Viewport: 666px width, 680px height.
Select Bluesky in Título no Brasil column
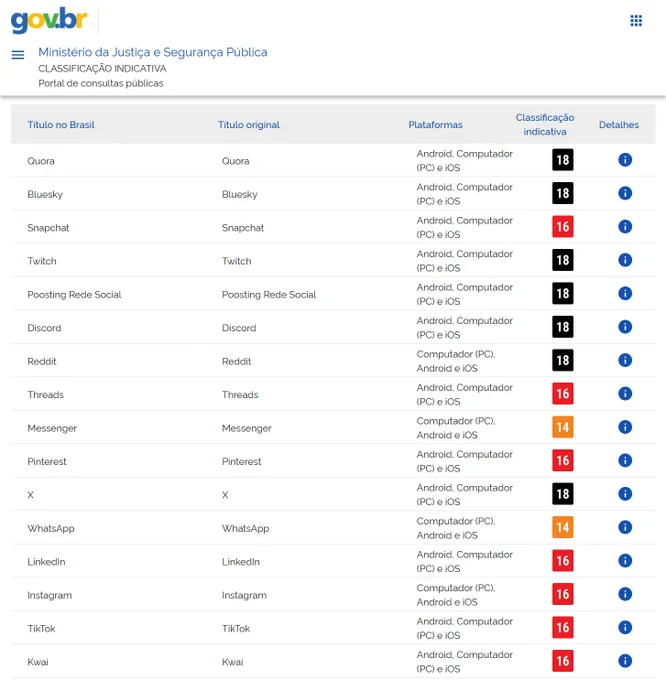[x=45, y=195]
